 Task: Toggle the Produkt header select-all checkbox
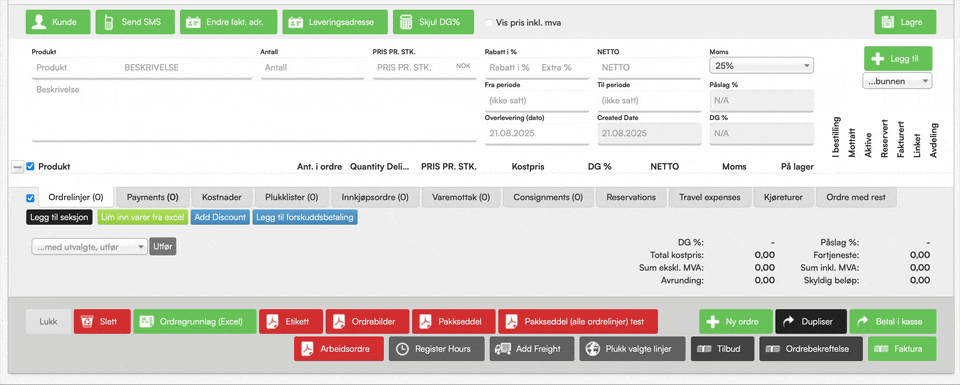coord(31,166)
